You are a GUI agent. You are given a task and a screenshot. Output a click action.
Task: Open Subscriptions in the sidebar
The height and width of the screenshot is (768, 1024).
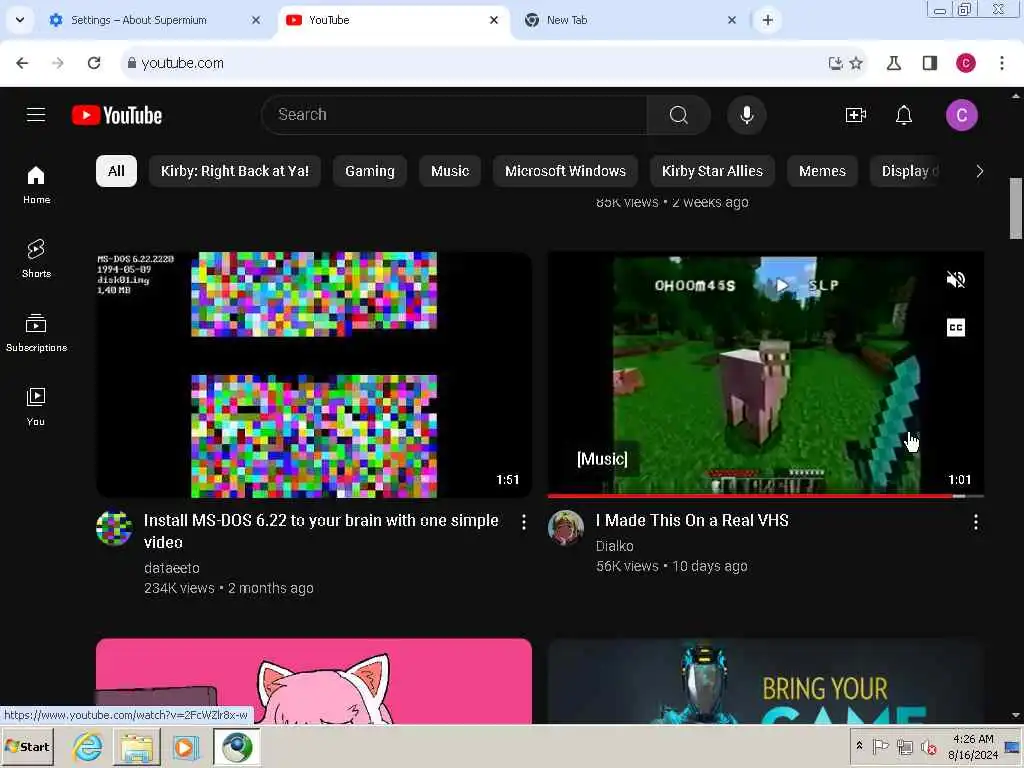pyautogui.click(x=36, y=332)
